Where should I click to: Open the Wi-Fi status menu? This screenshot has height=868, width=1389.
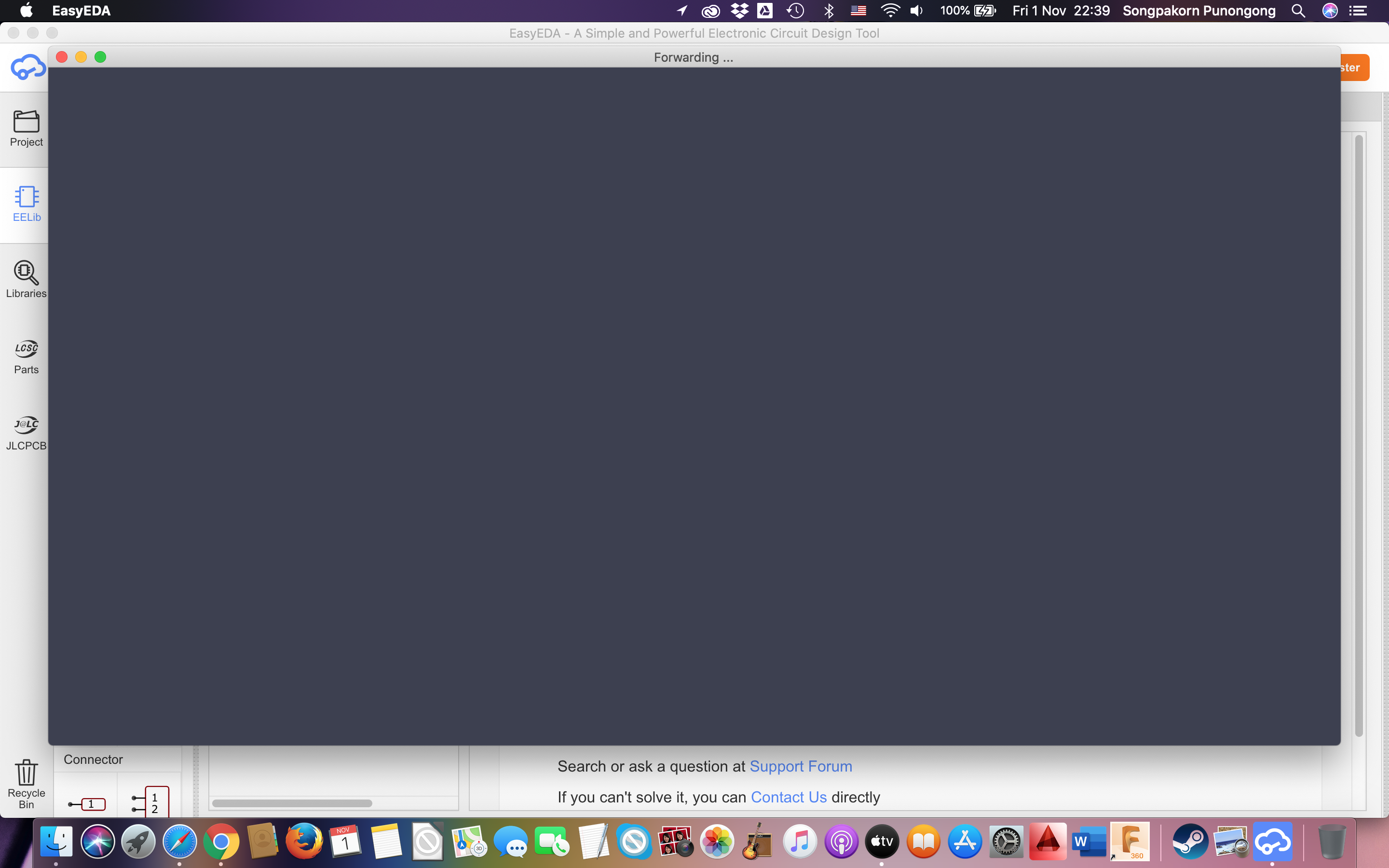pos(890,10)
